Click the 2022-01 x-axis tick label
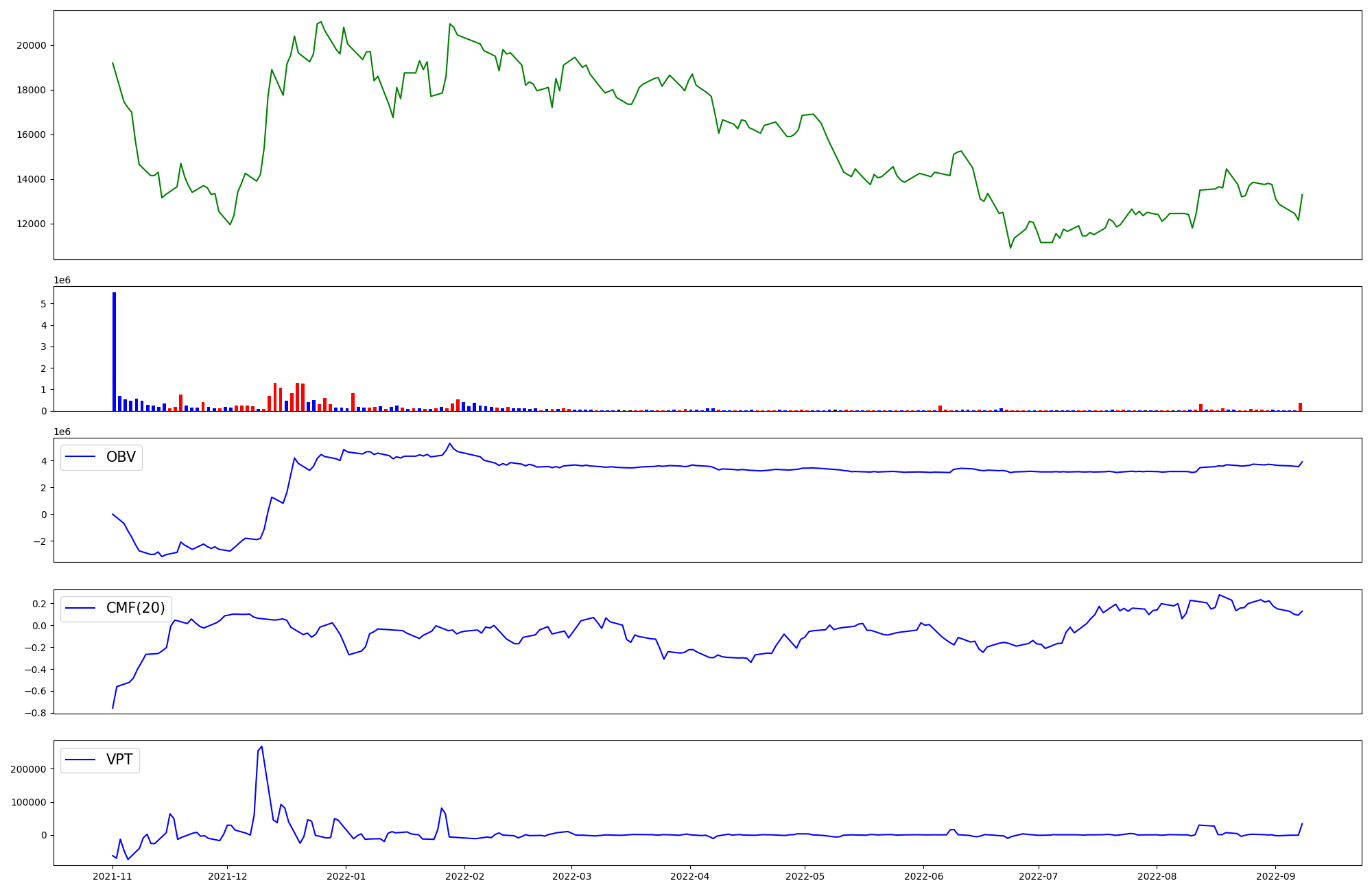Viewport: 1372px width, 892px height. [x=346, y=876]
